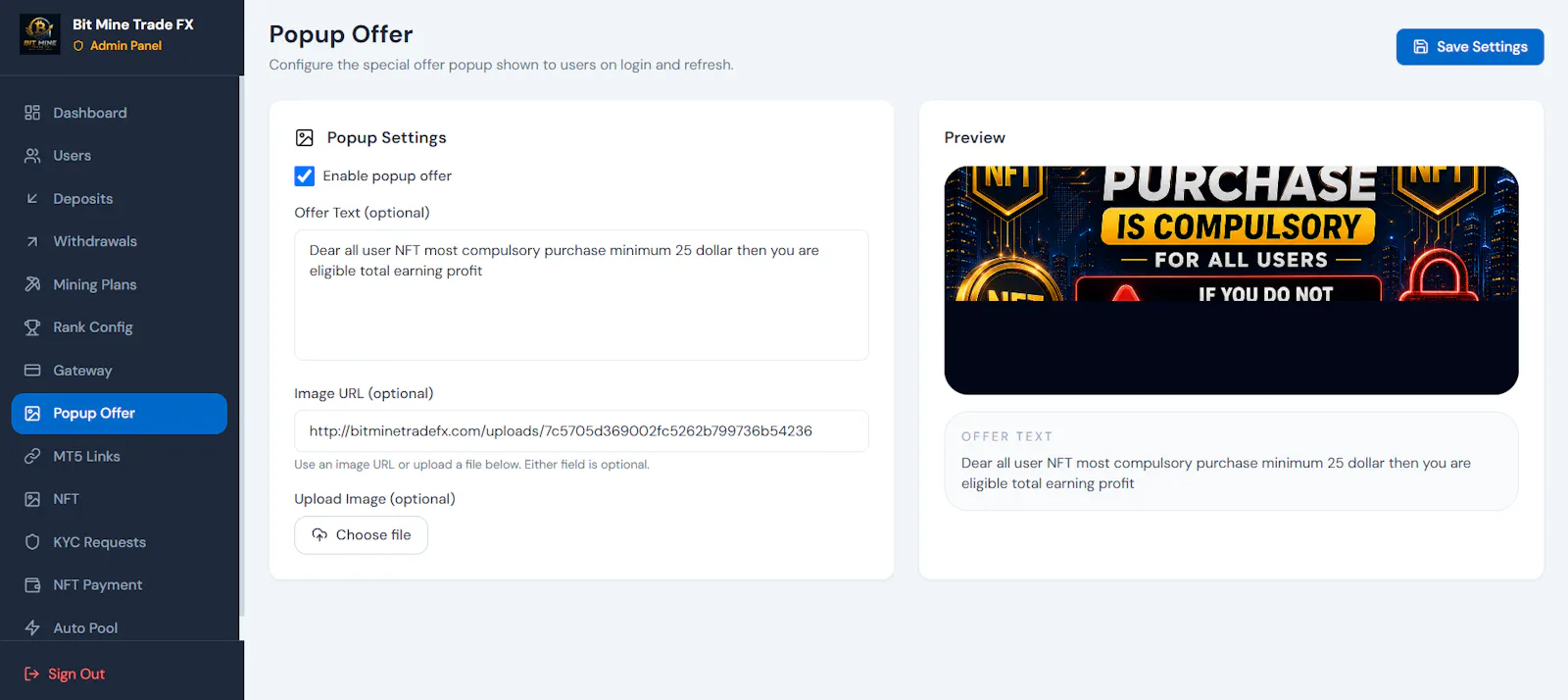
Task: Click the KYC Requests shield icon
Action: [32, 542]
